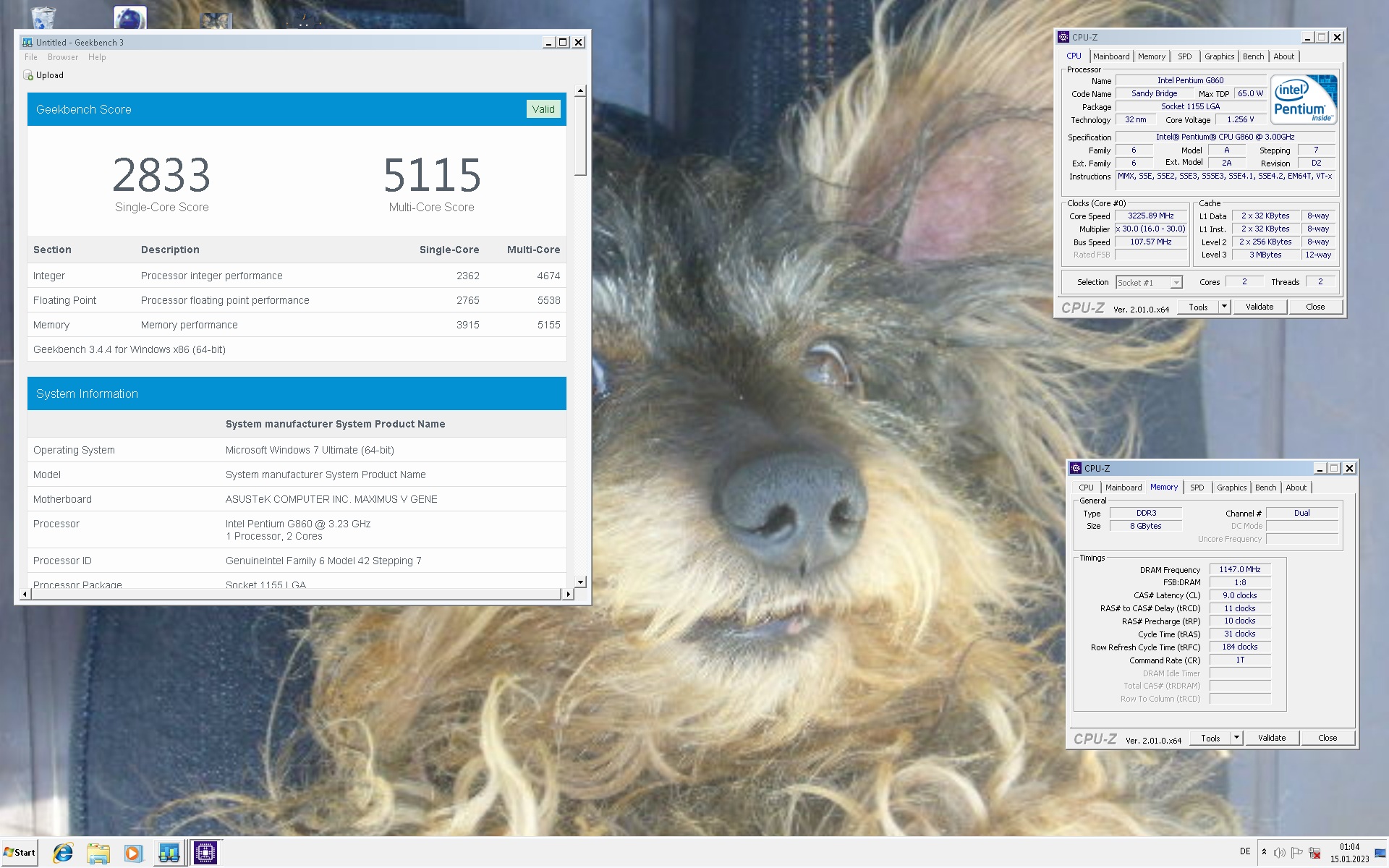Launch Windows Media Player from the taskbar
Image resolution: width=1389 pixels, height=868 pixels.
tap(132, 853)
